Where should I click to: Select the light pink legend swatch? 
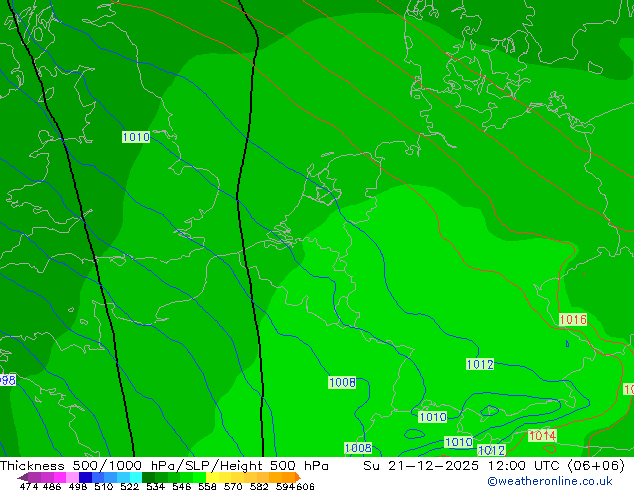pos(72,477)
